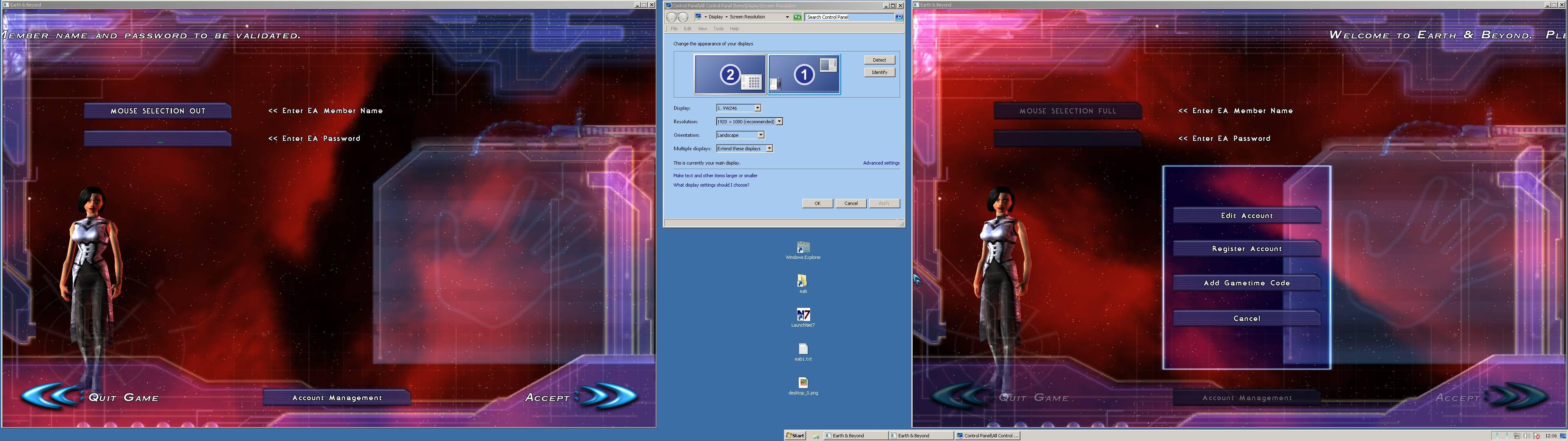This screenshot has width=1568, height=441.
Task: Click the Screen Resolution breadcrumb text
Action: coord(748,17)
